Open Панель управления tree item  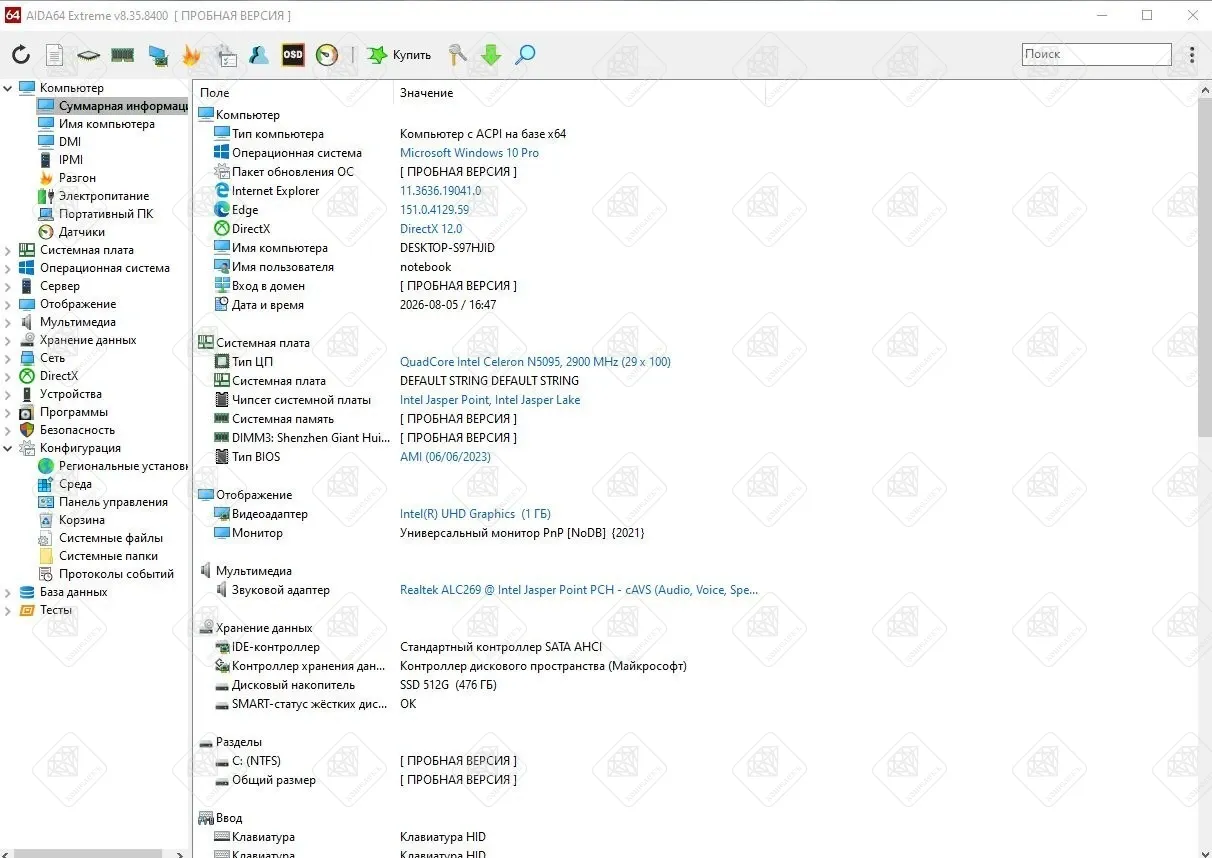(x=113, y=502)
